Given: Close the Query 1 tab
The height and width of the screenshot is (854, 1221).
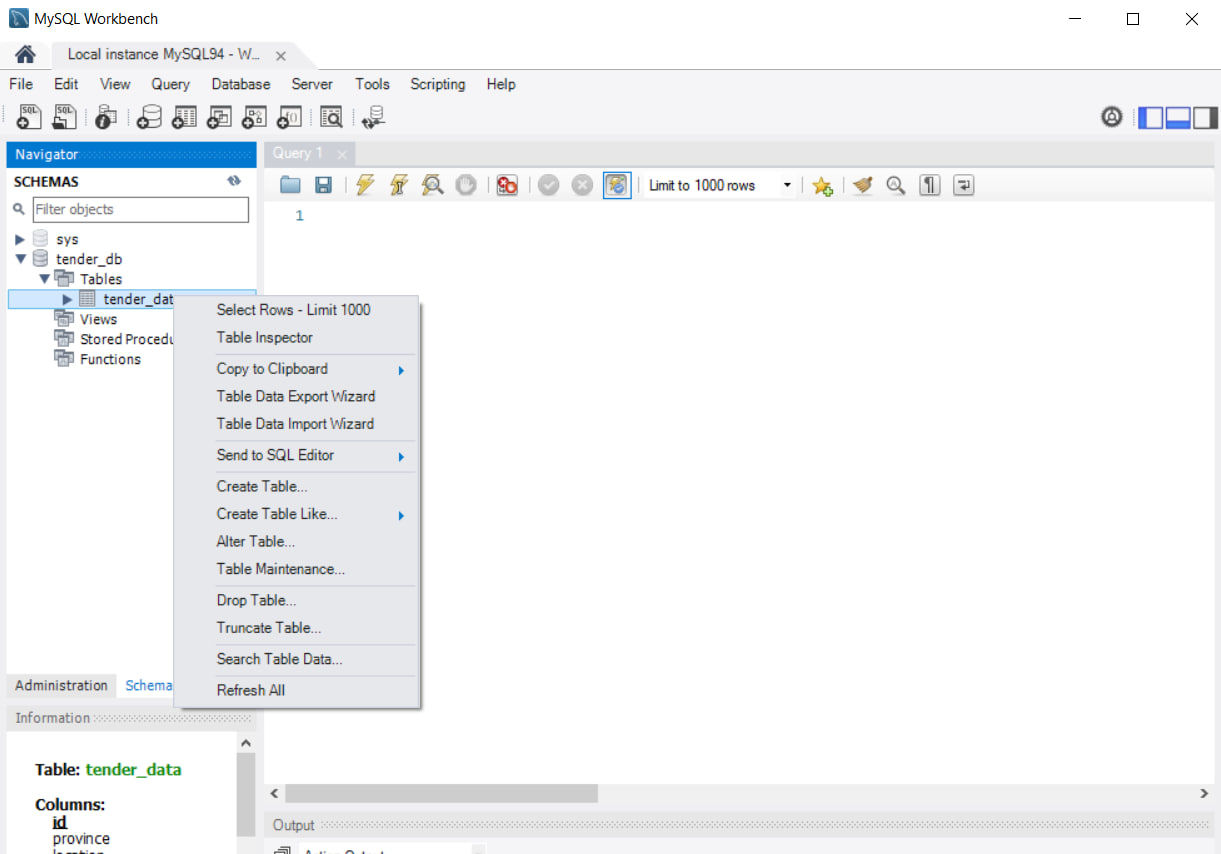Looking at the screenshot, I should point(342,154).
